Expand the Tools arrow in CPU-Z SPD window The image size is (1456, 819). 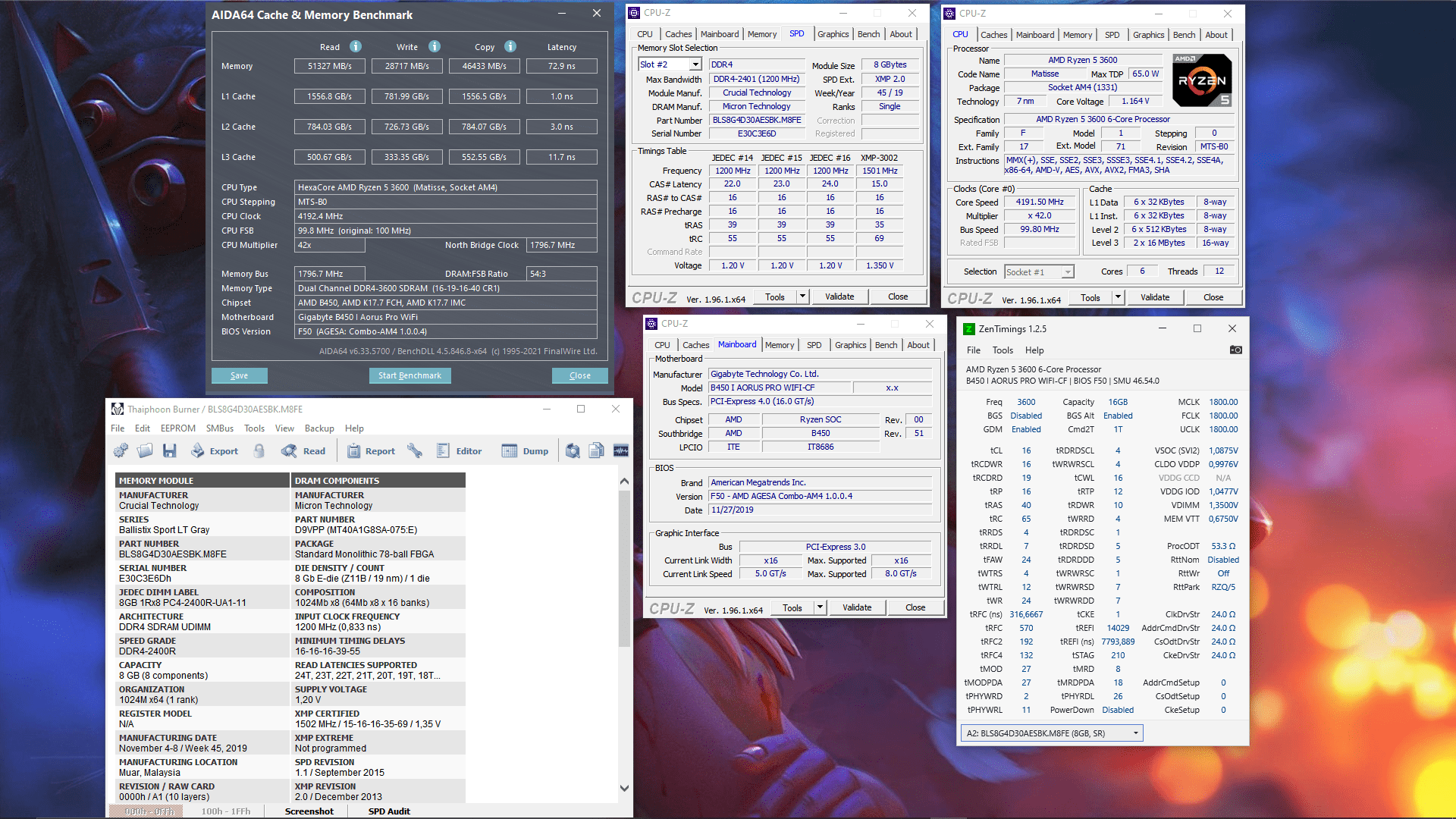(802, 297)
